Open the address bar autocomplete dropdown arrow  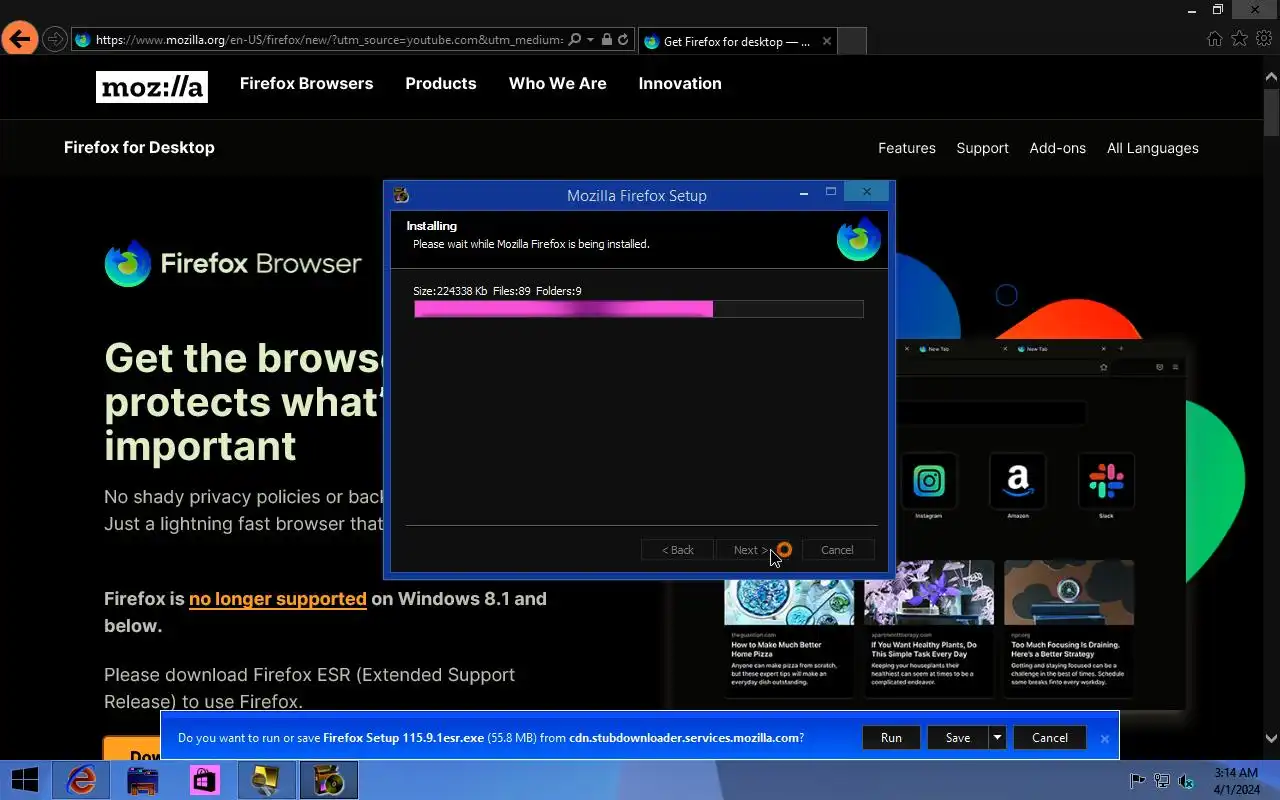click(590, 40)
